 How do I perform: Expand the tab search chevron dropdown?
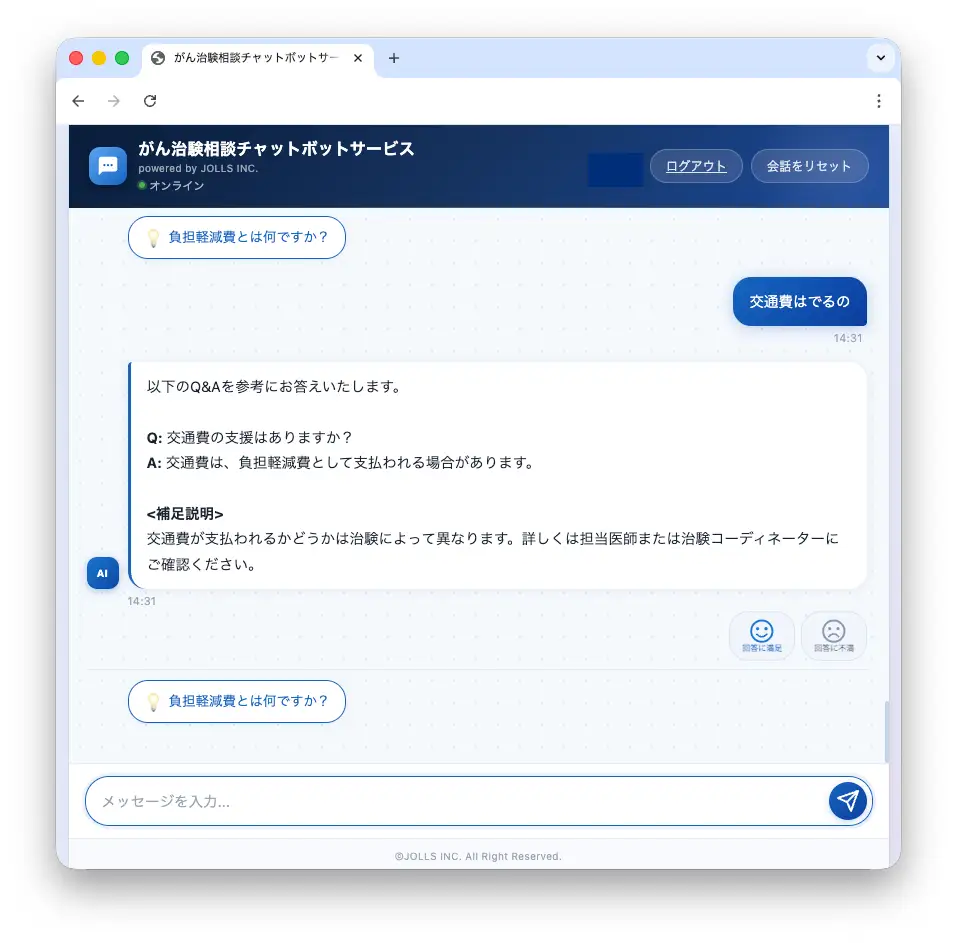pos(880,58)
